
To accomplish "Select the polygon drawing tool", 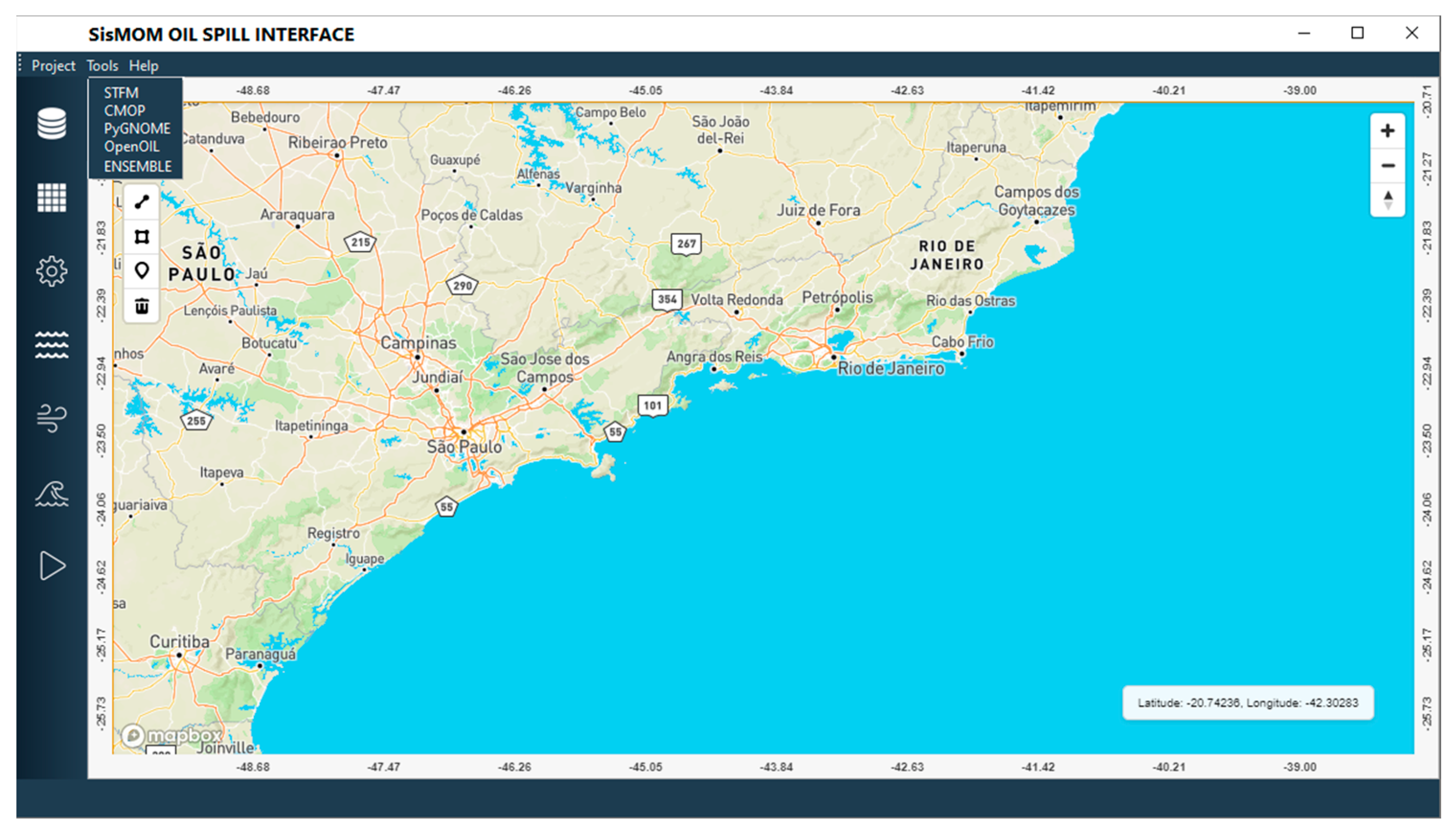I will coord(142,236).
